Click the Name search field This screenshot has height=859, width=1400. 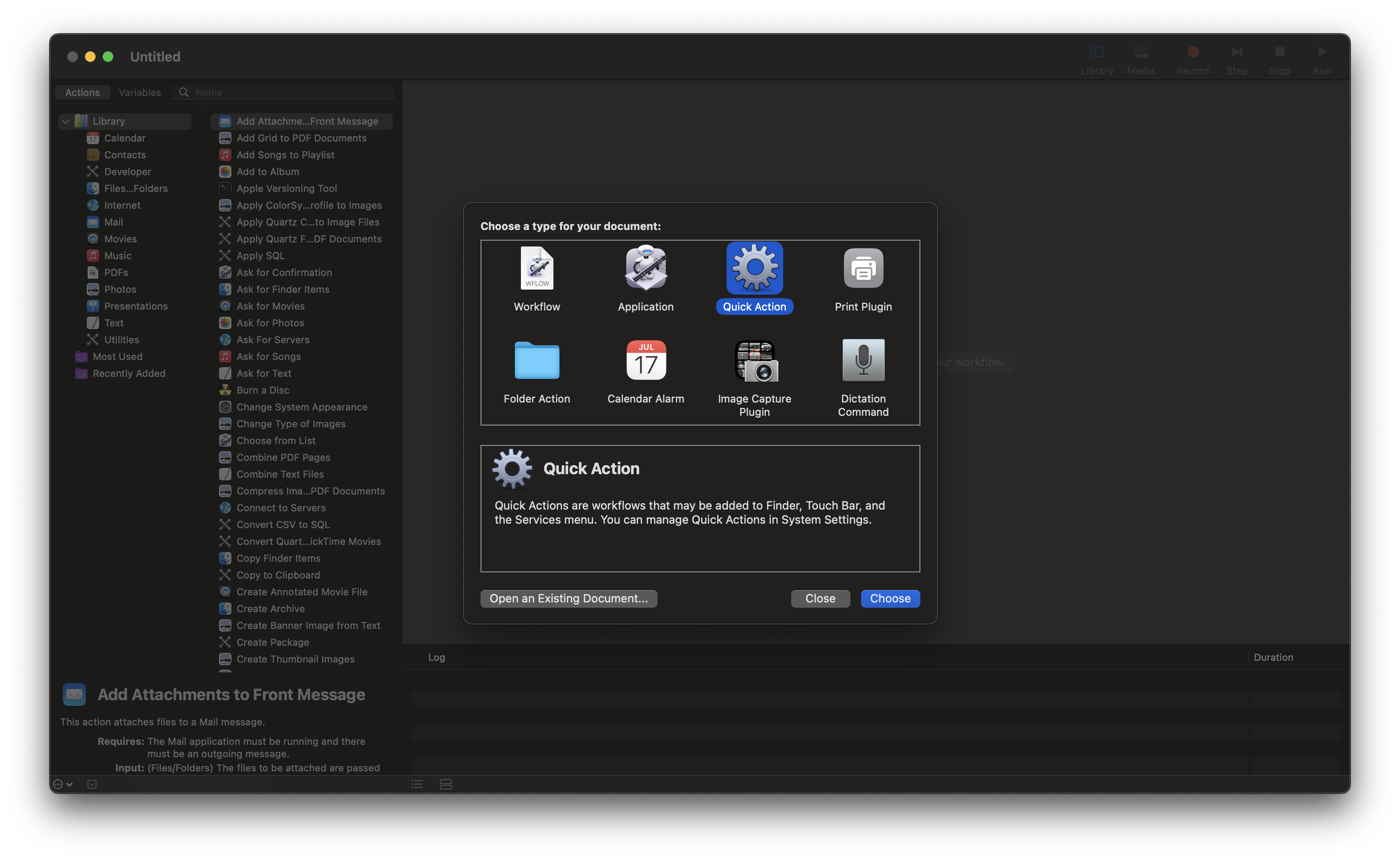284,92
